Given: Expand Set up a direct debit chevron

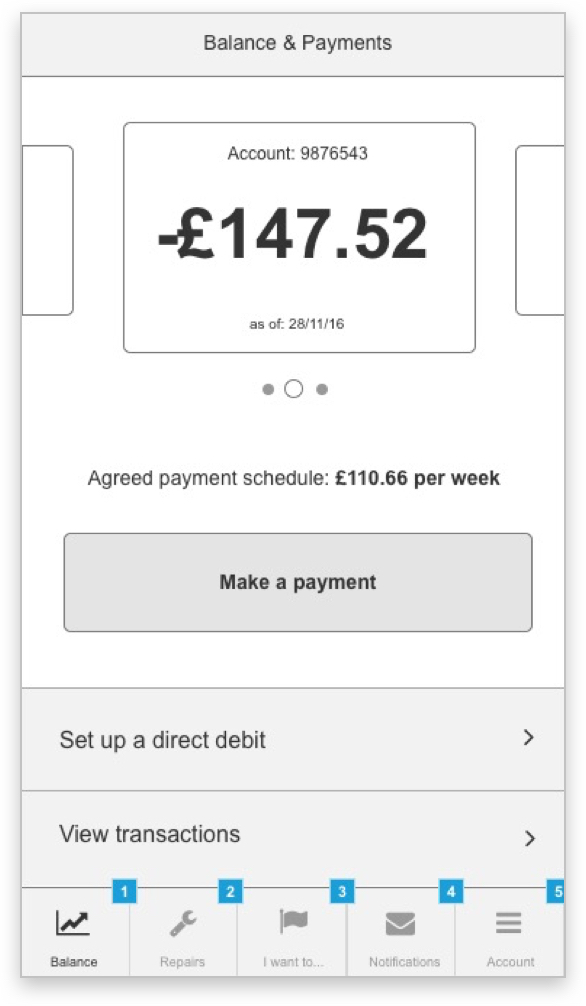Looking at the screenshot, I should tap(529, 738).
